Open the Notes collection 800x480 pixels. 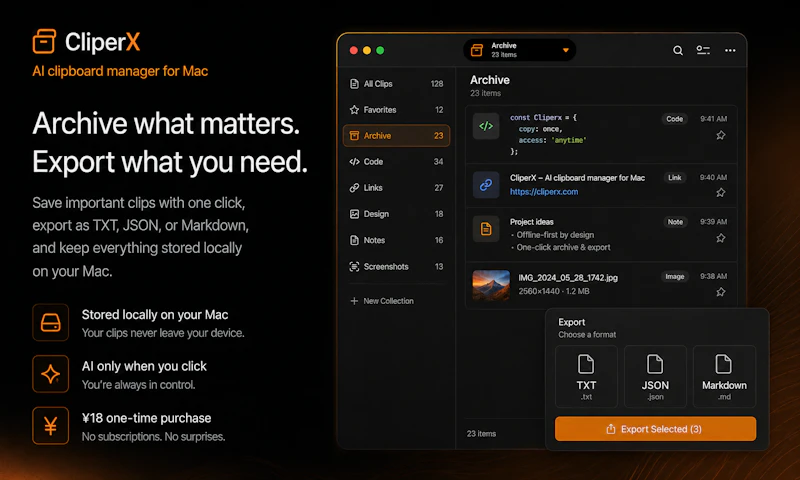pyautogui.click(x=396, y=240)
